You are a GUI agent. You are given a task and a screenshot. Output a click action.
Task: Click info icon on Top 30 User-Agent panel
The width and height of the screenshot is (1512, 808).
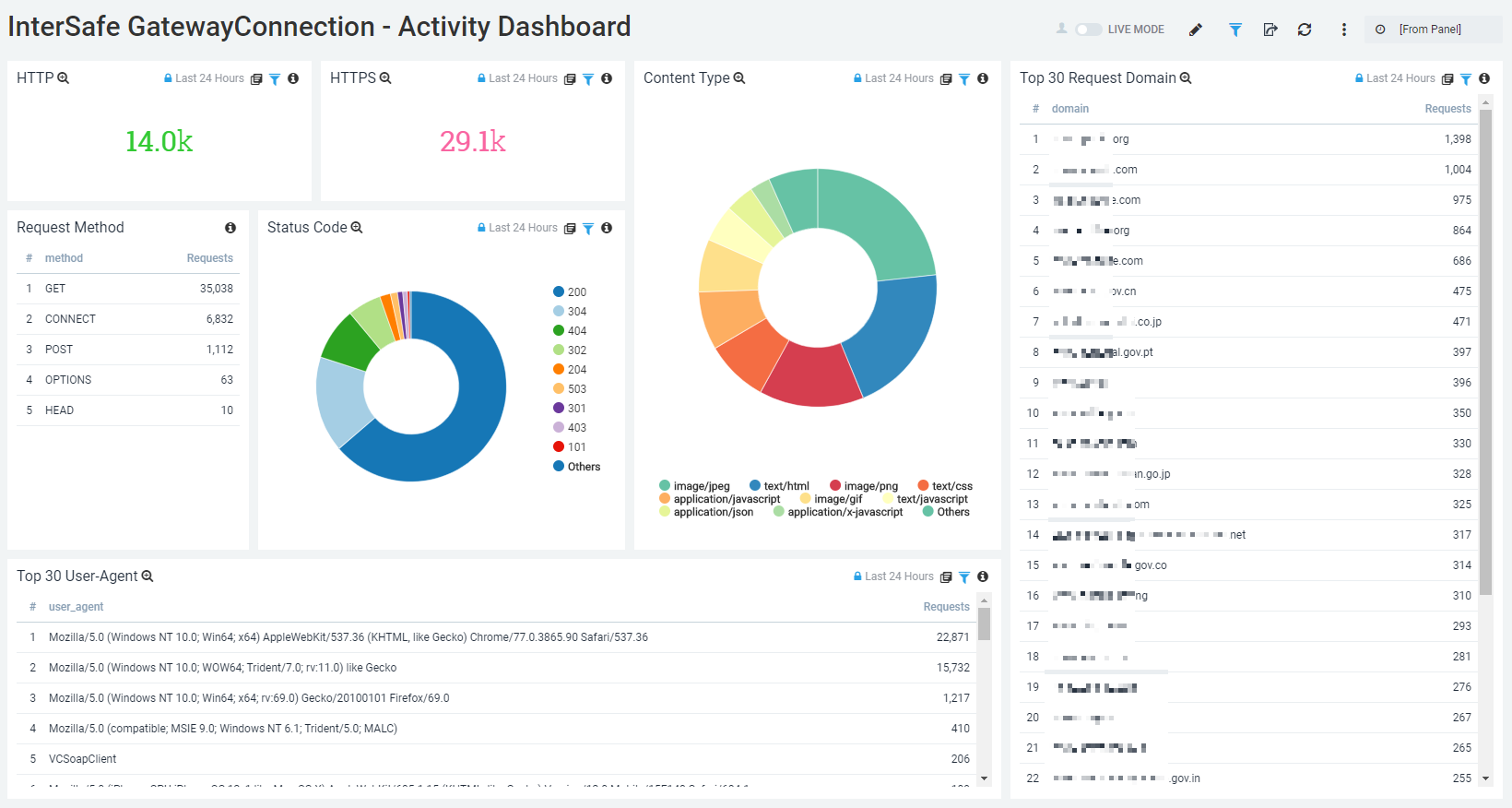click(x=983, y=576)
